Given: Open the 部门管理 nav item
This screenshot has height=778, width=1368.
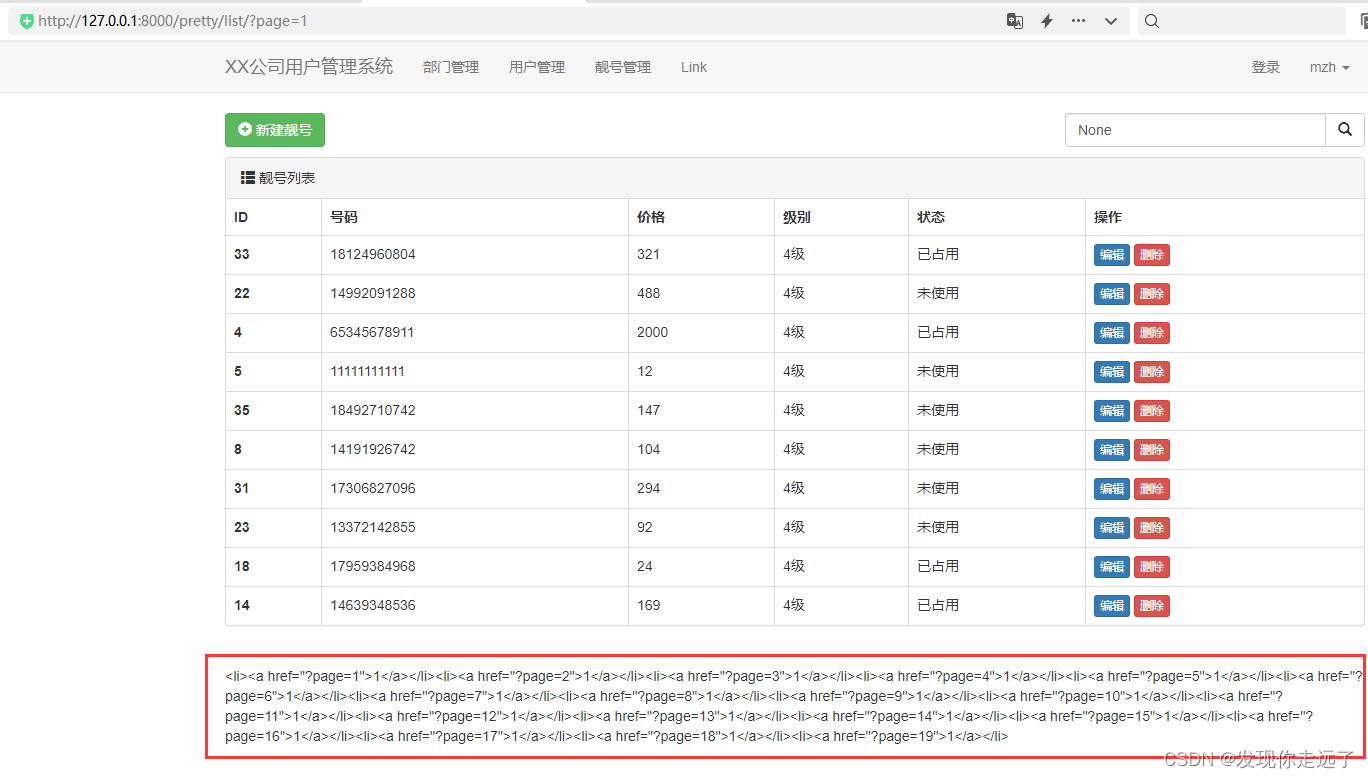Looking at the screenshot, I should pyautogui.click(x=451, y=67).
